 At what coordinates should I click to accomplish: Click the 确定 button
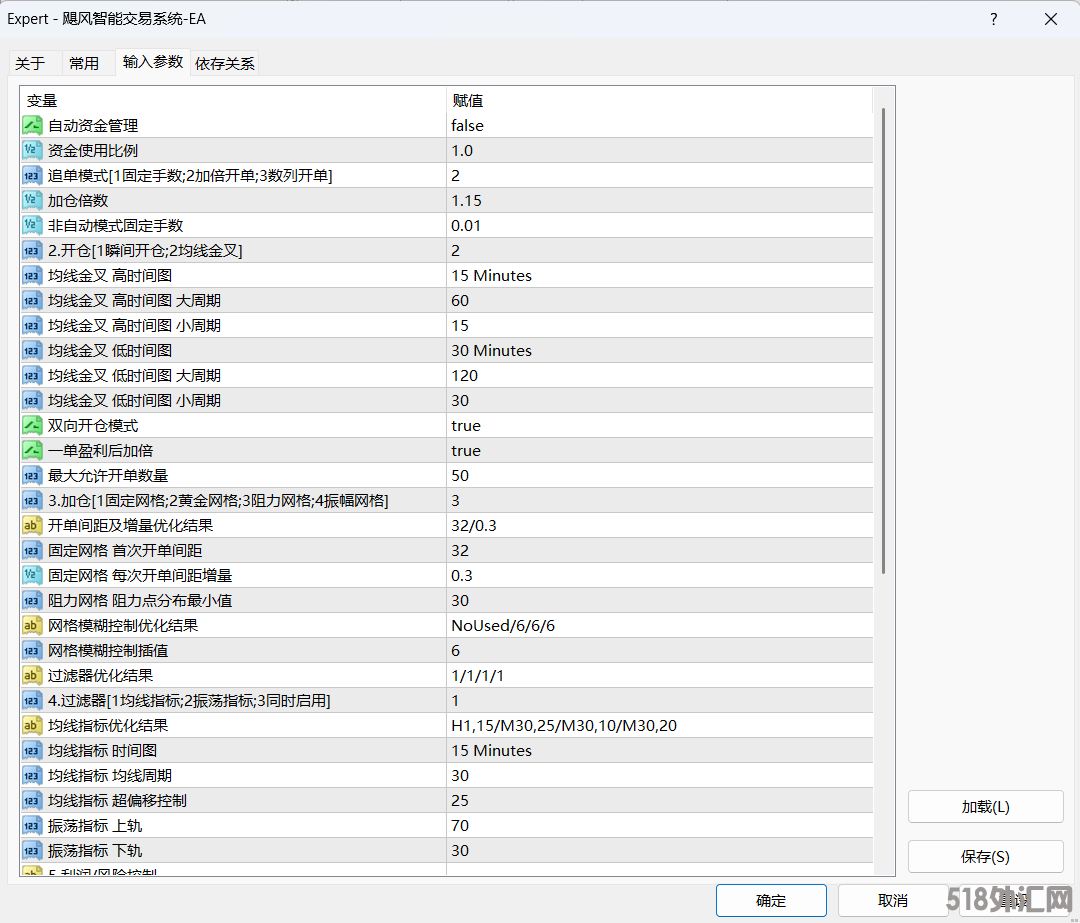tap(771, 900)
